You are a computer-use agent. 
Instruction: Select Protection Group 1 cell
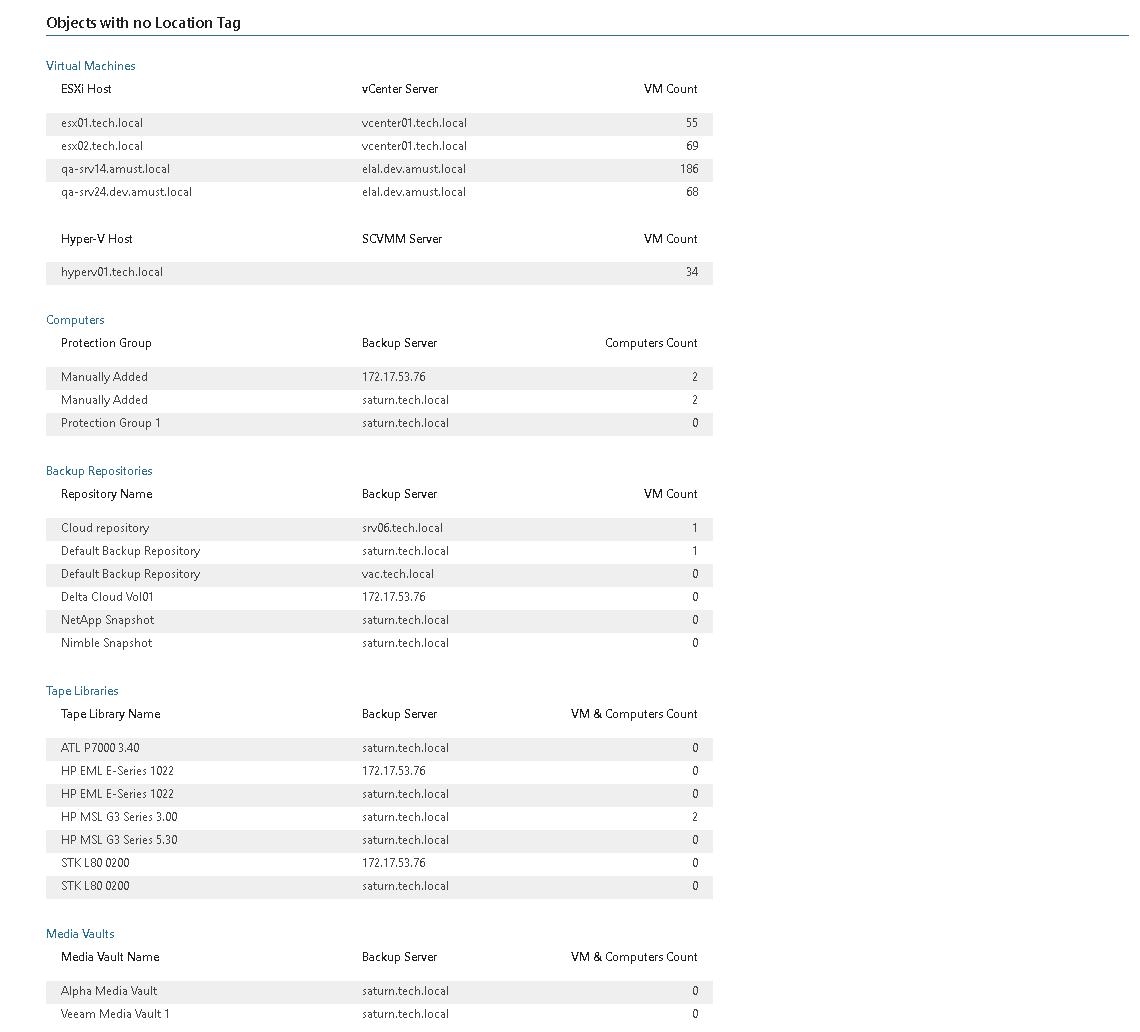pos(111,423)
